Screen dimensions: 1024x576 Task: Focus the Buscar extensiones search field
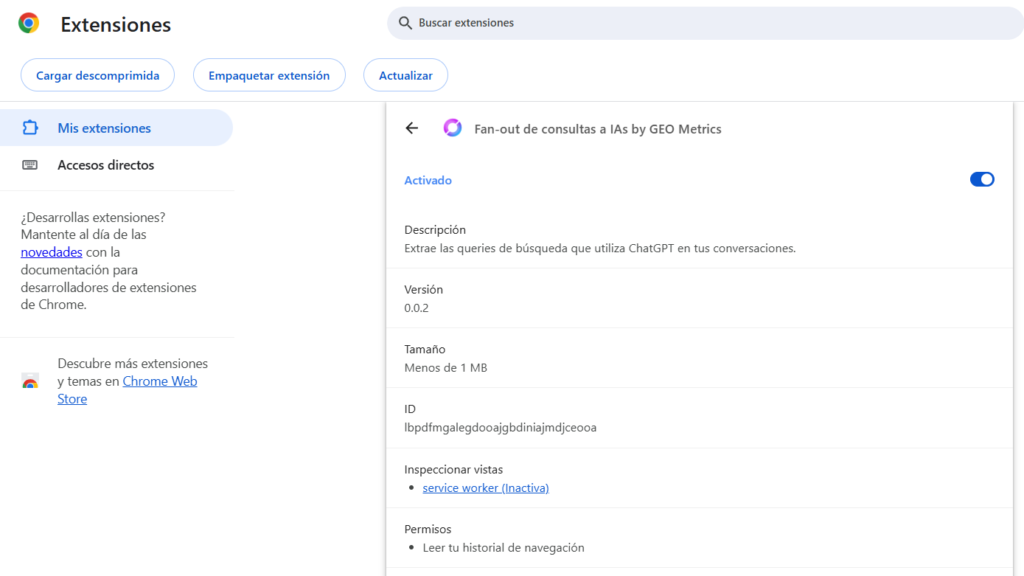pos(700,23)
